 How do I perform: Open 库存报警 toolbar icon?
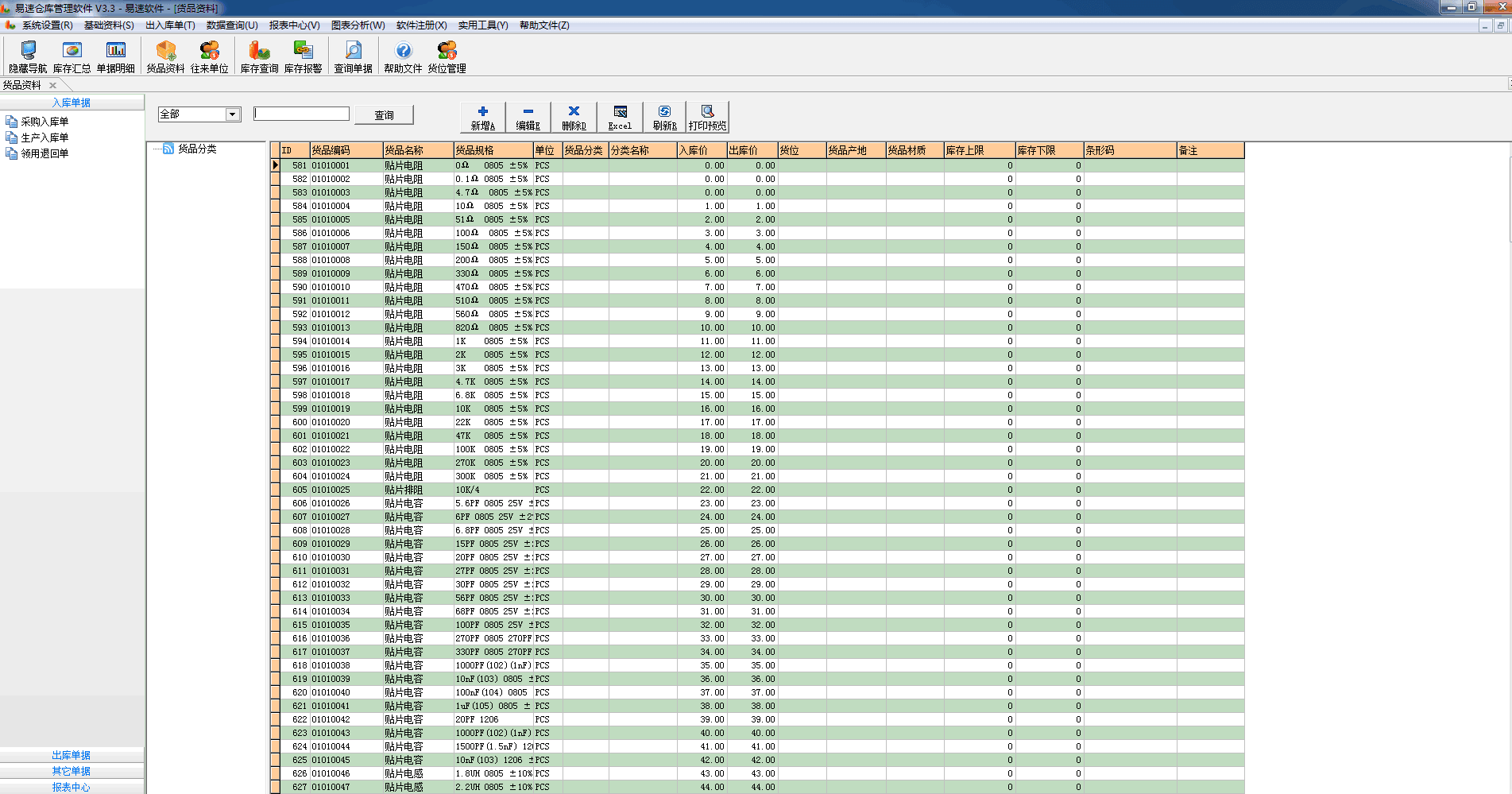point(304,57)
